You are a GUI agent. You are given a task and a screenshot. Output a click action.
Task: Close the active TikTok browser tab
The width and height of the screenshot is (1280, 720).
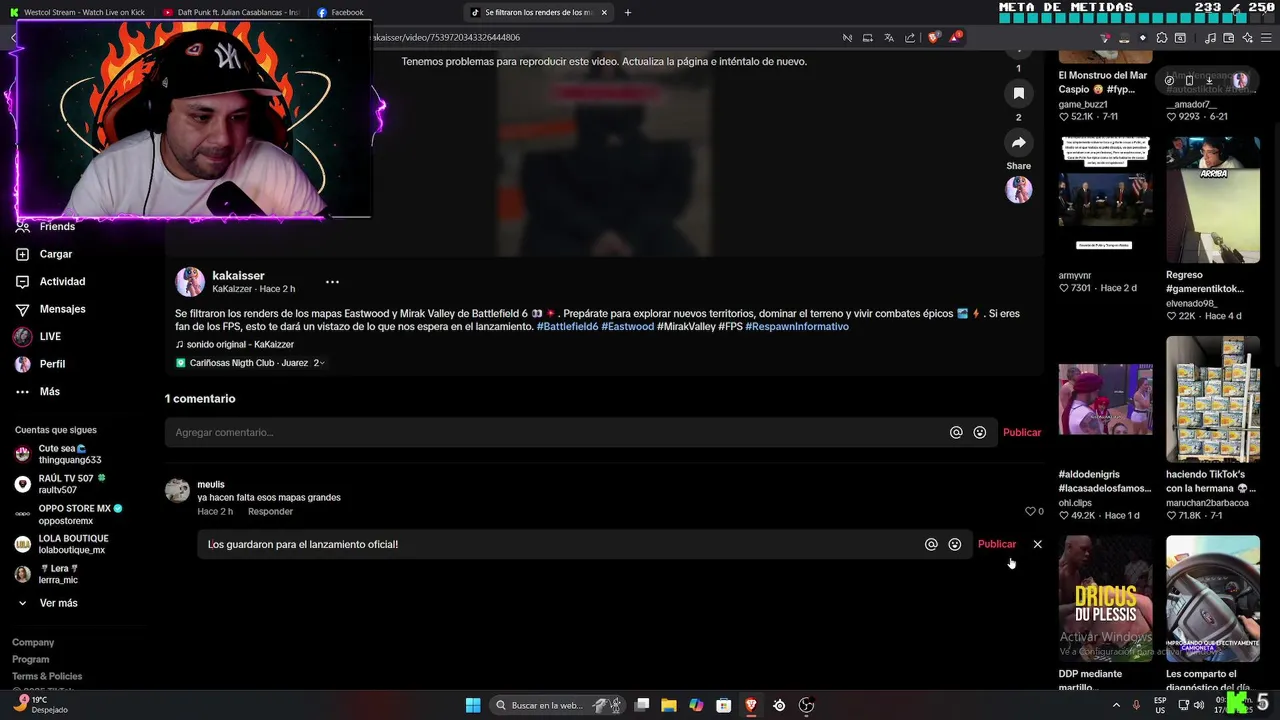coord(604,13)
